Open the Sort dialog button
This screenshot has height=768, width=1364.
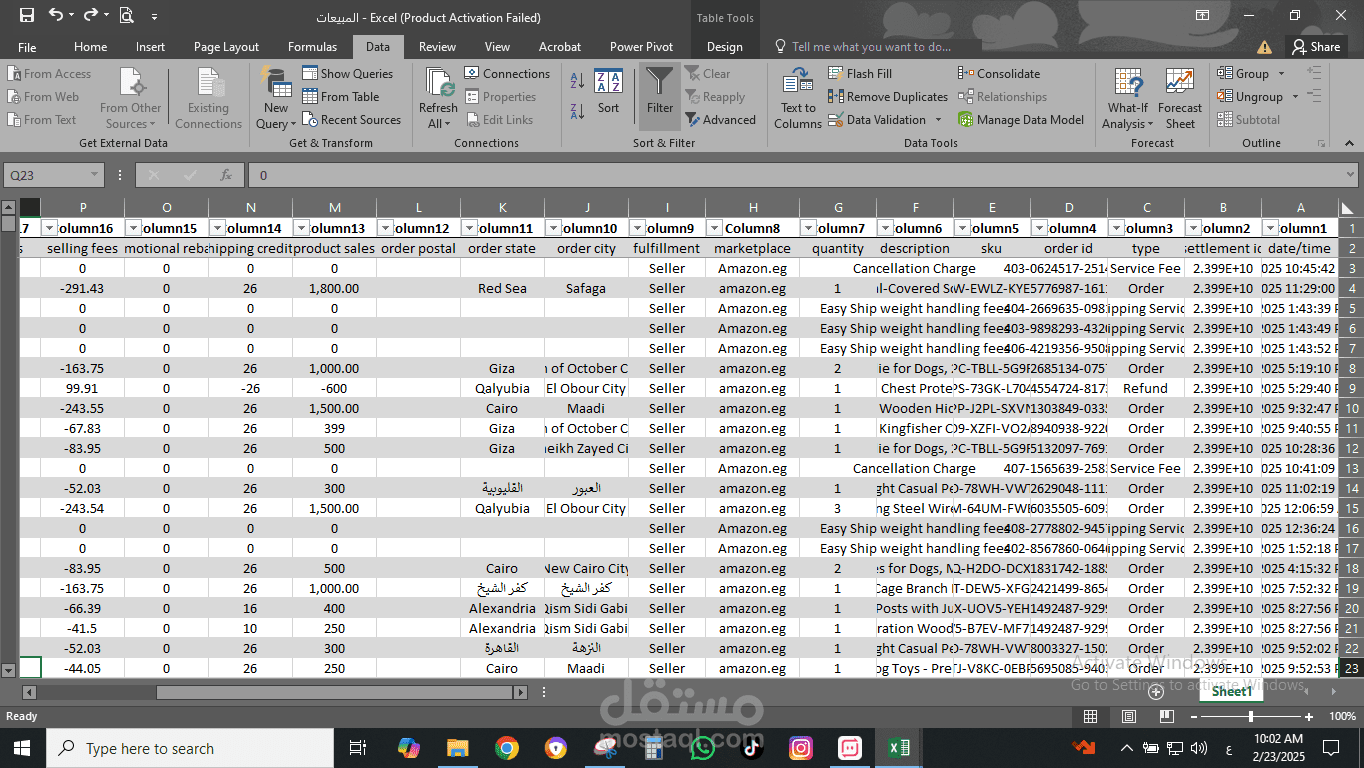608,92
